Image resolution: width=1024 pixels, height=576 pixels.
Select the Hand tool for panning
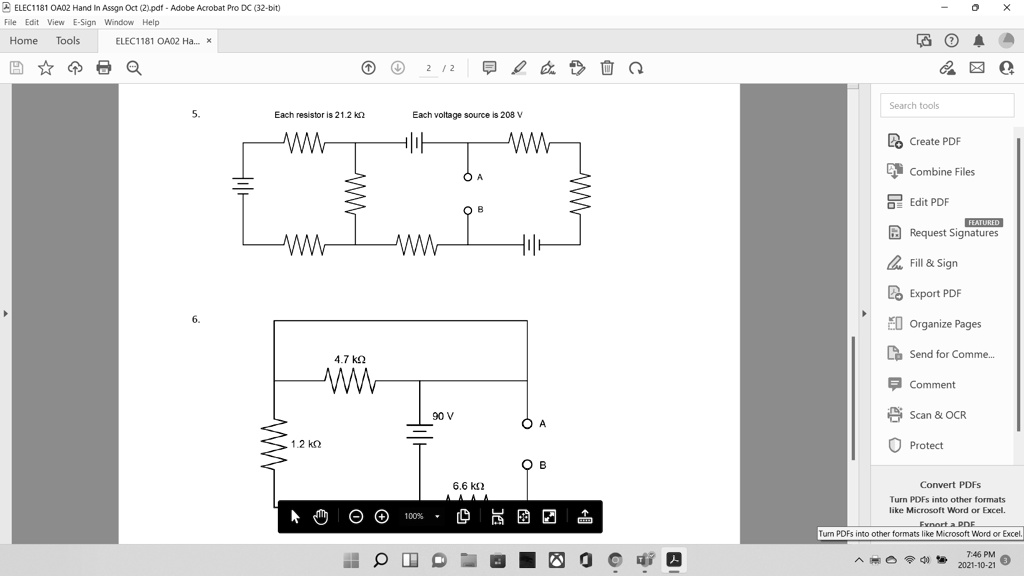(x=319, y=516)
